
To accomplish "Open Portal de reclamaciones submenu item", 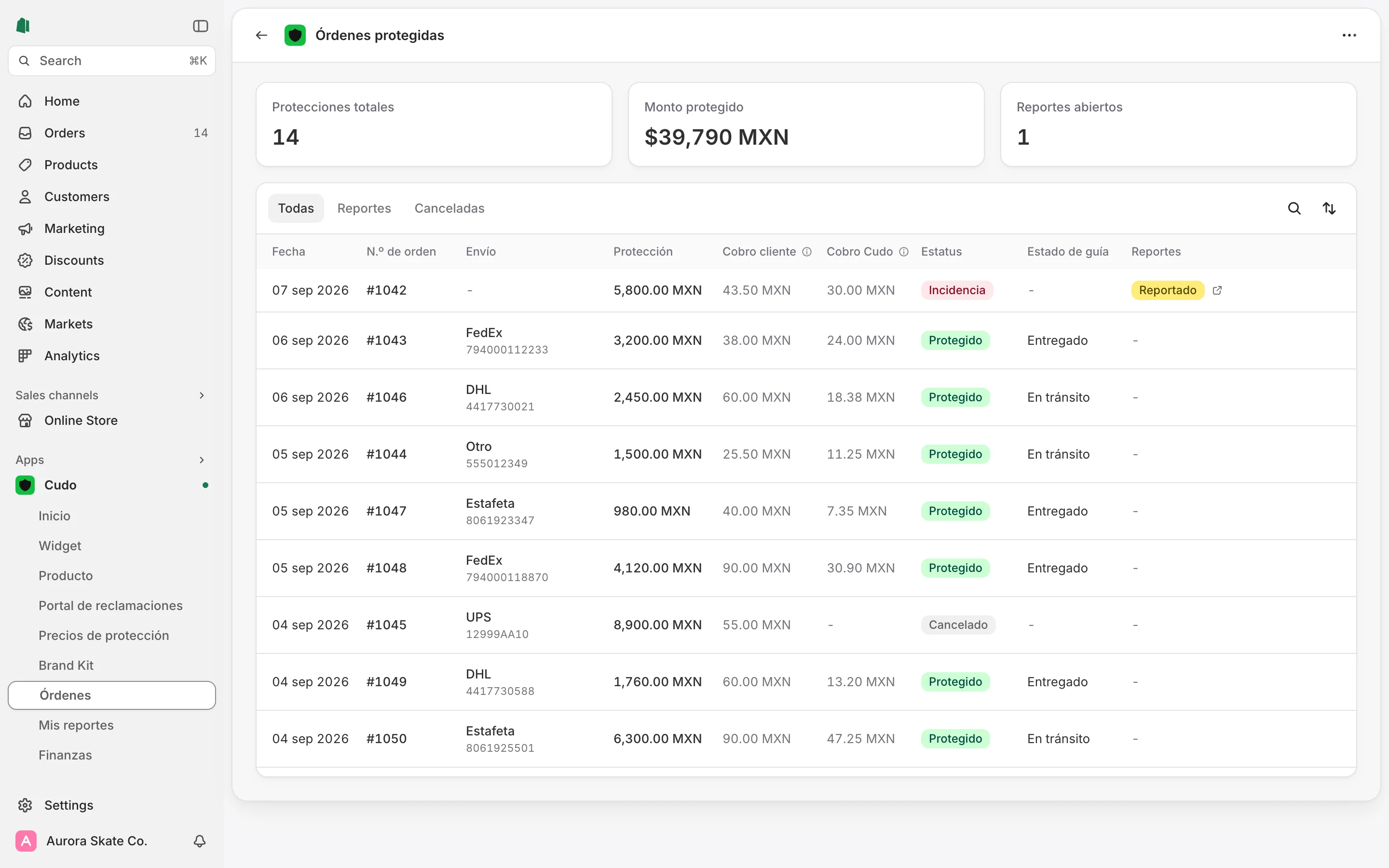I will pyautogui.click(x=112, y=606).
